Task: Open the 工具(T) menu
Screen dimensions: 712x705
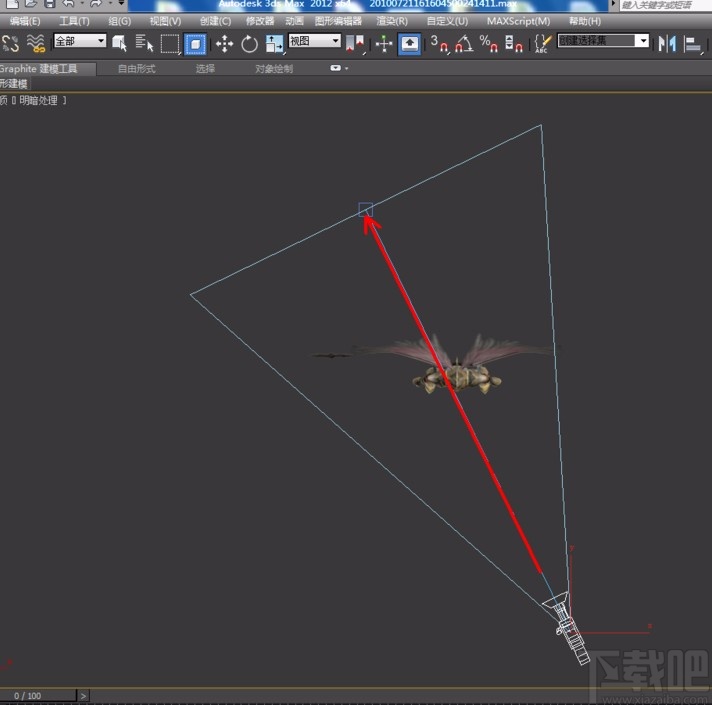Action: coord(74,21)
